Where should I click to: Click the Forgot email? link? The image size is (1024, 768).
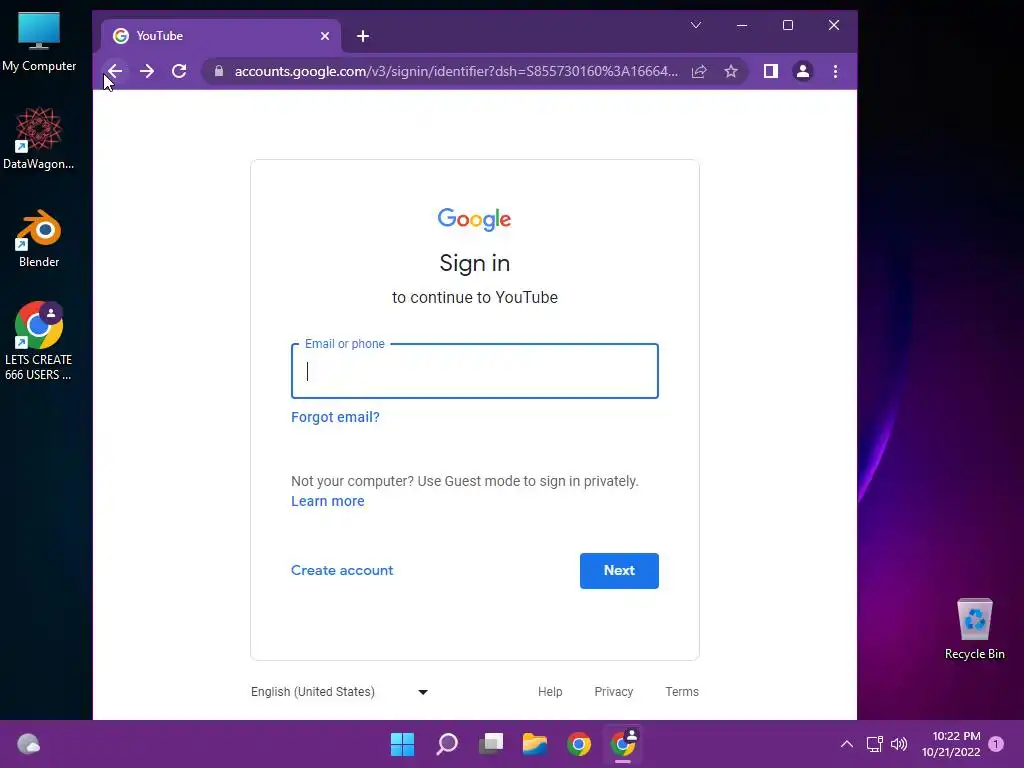point(335,417)
